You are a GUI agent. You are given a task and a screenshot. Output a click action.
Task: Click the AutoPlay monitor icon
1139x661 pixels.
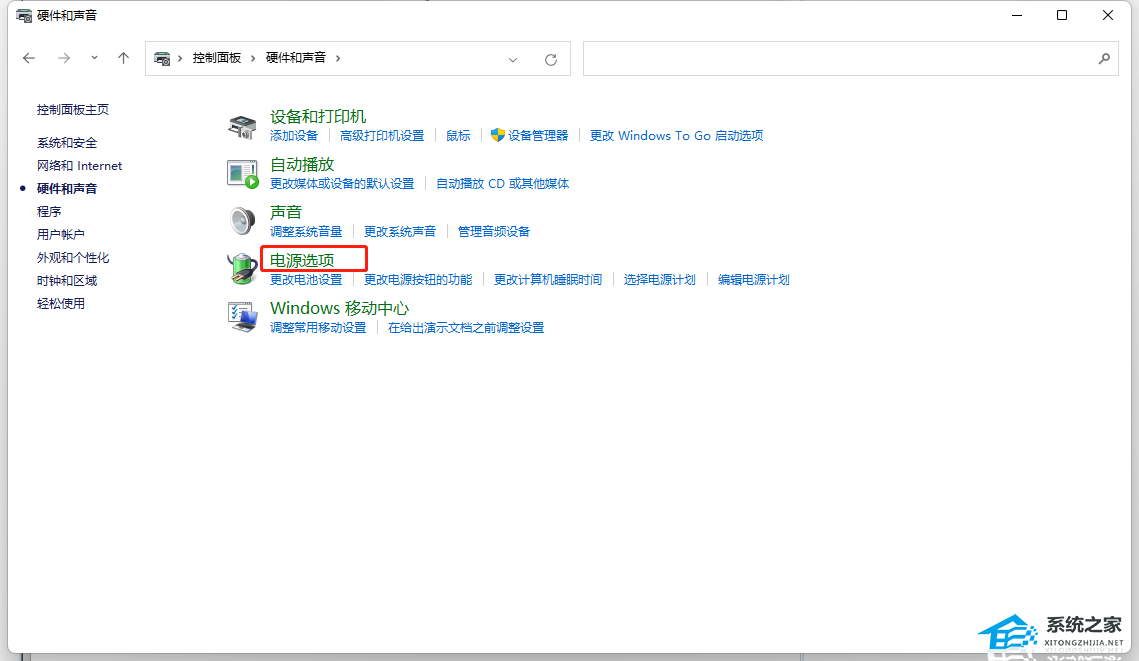tap(243, 174)
